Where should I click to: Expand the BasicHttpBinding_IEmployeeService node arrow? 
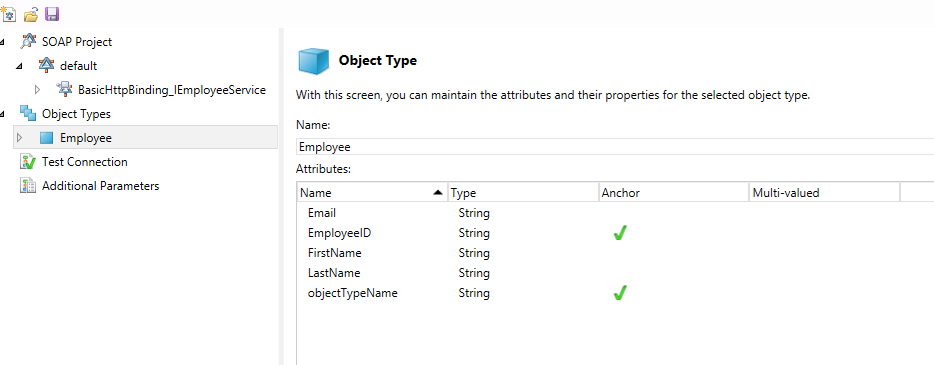pyautogui.click(x=38, y=90)
